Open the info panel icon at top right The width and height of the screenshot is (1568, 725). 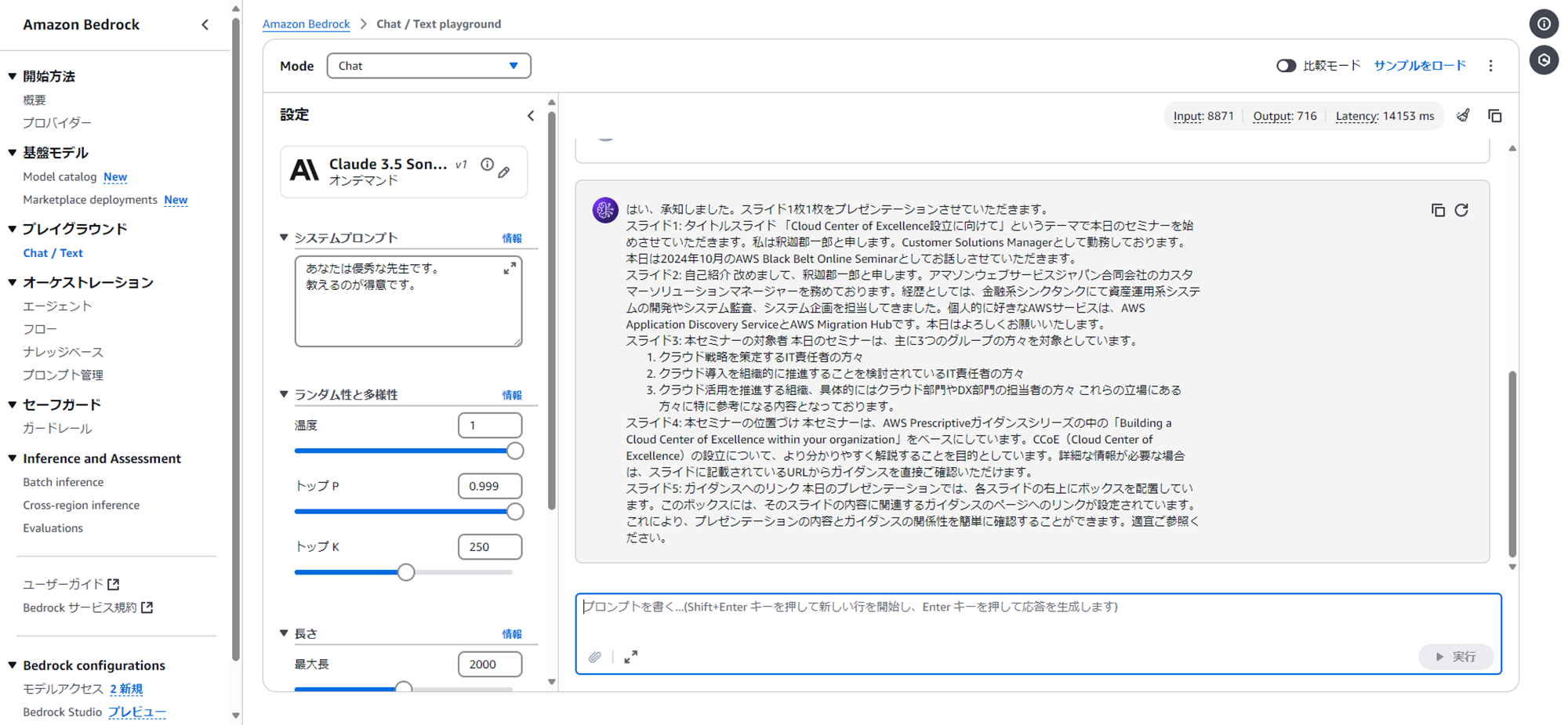[x=1544, y=24]
